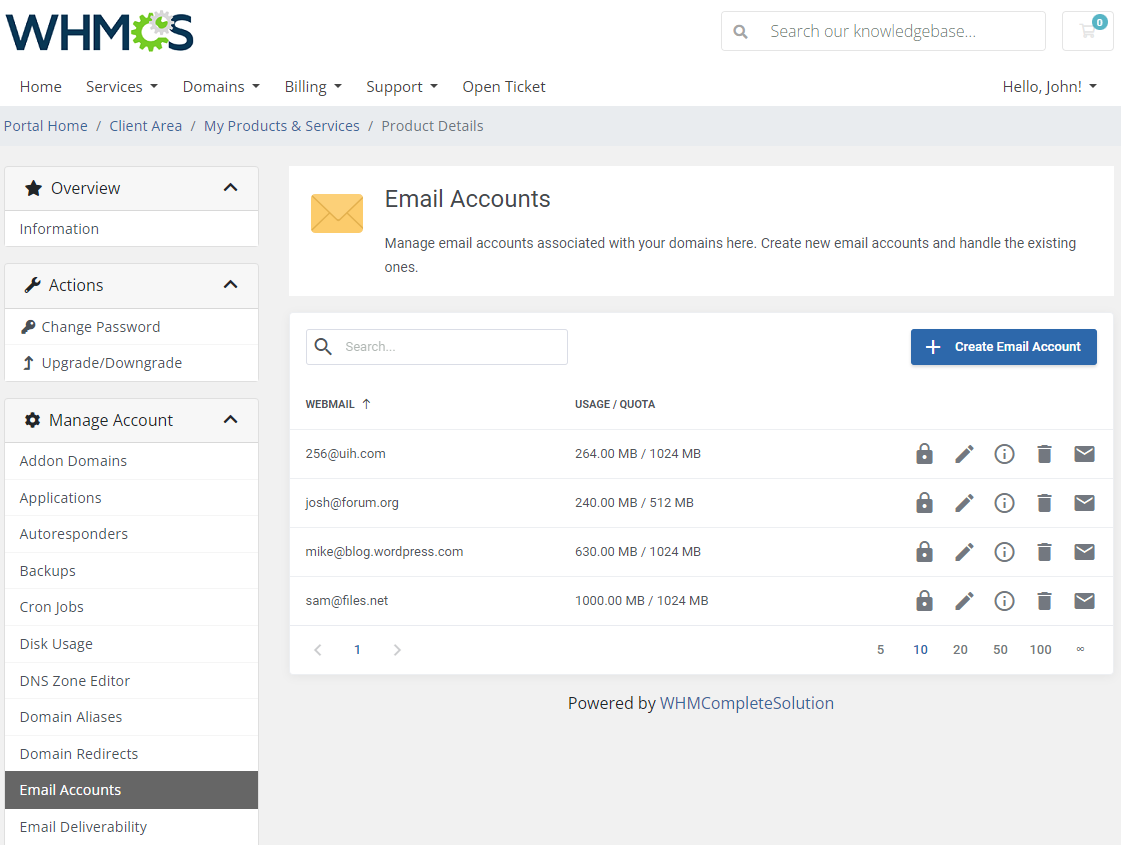The height and width of the screenshot is (845, 1121).
Task: Show unlimited entries per page
Action: [1080, 649]
